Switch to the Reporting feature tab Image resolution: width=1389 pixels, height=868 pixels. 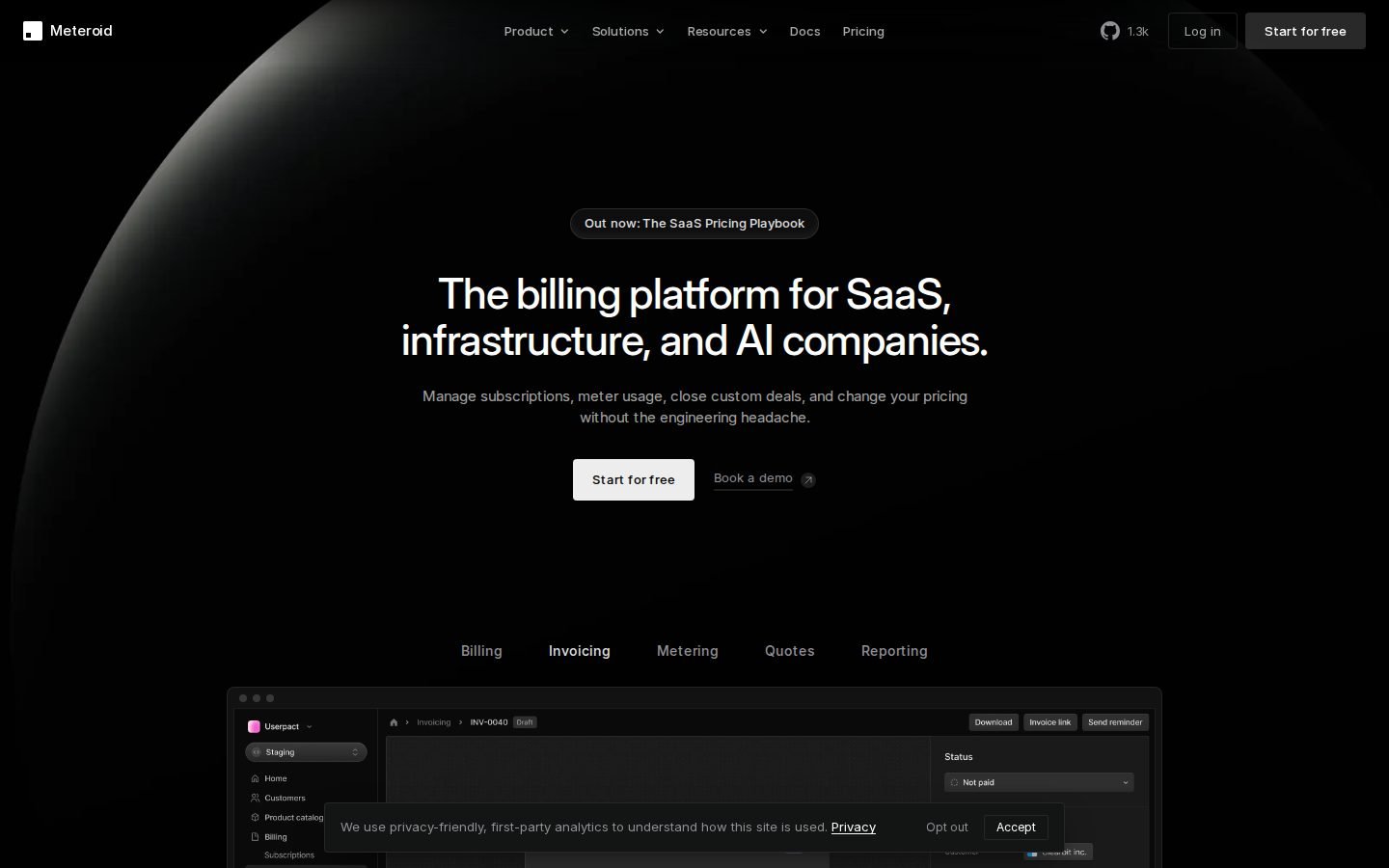tap(894, 651)
